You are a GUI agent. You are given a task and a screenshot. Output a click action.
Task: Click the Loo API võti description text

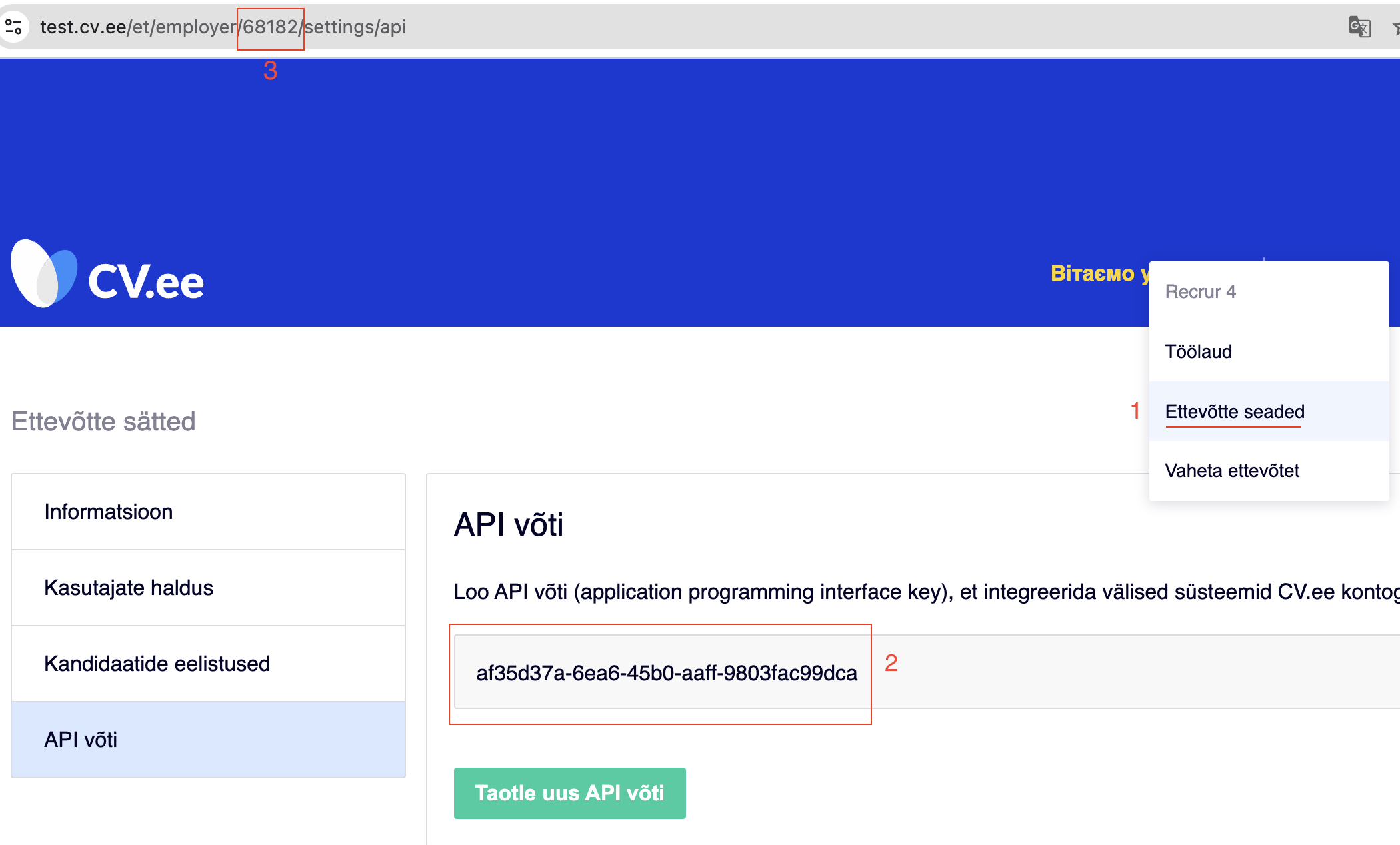[x=920, y=592]
